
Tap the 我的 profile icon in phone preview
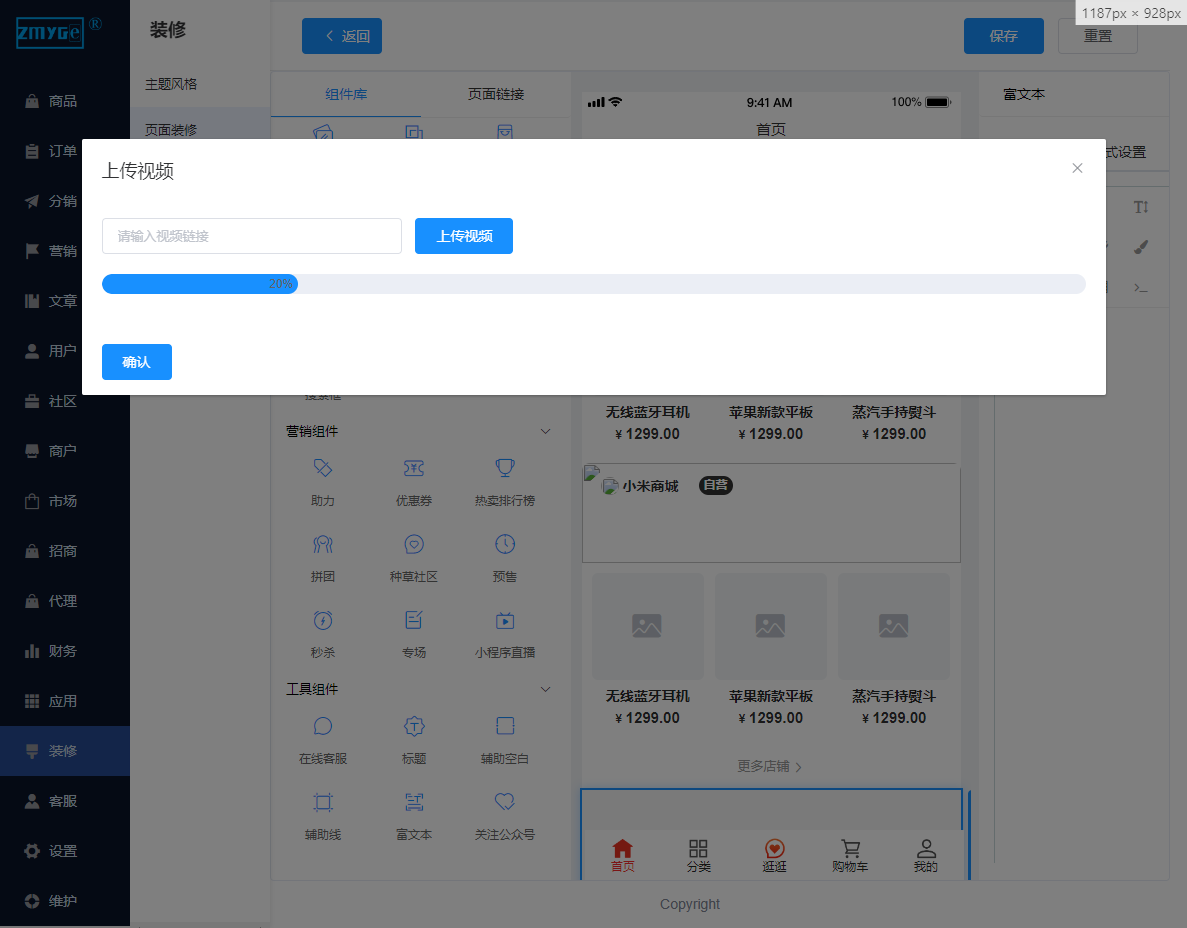coord(926,849)
